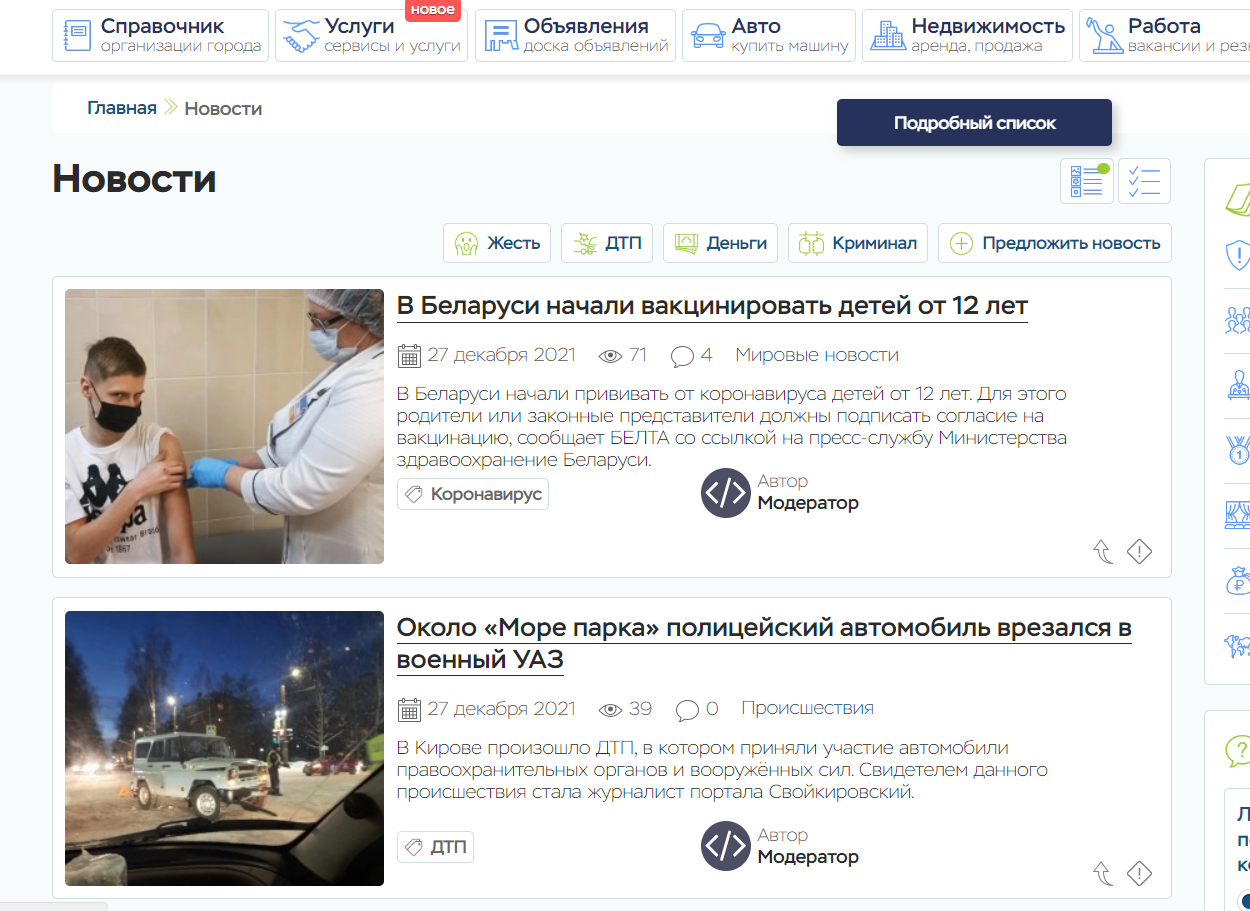Click warning report icon on police UAZ article
1250x911 pixels.
click(1139, 874)
